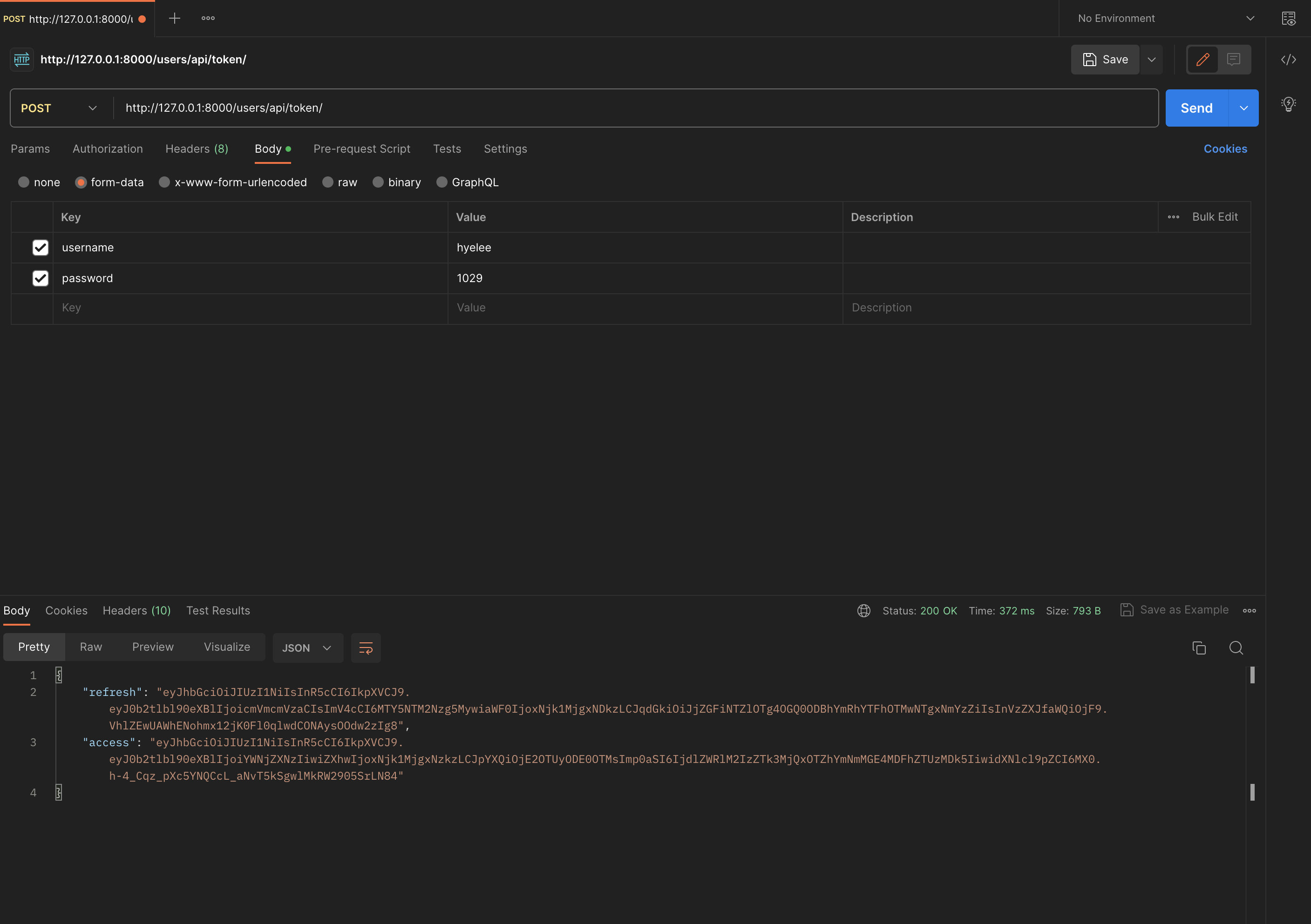Screen dimensions: 1311x924
Task: Switch to the Authorization tab
Action: point(107,149)
